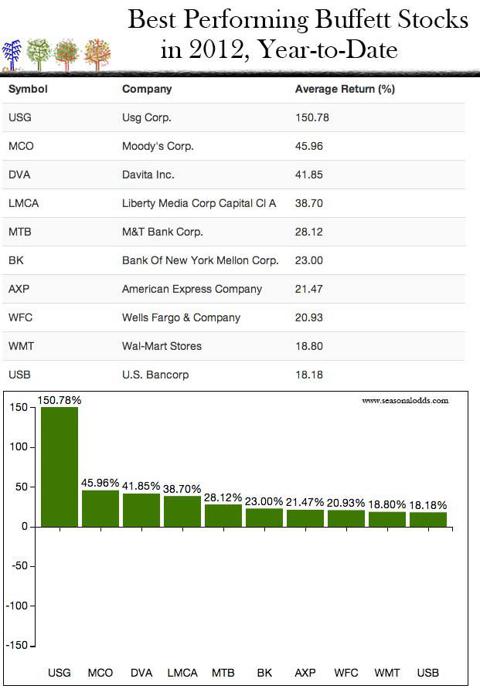Click the red-orange tree icon beside the orange one
480x689 pixels.
(67, 55)
